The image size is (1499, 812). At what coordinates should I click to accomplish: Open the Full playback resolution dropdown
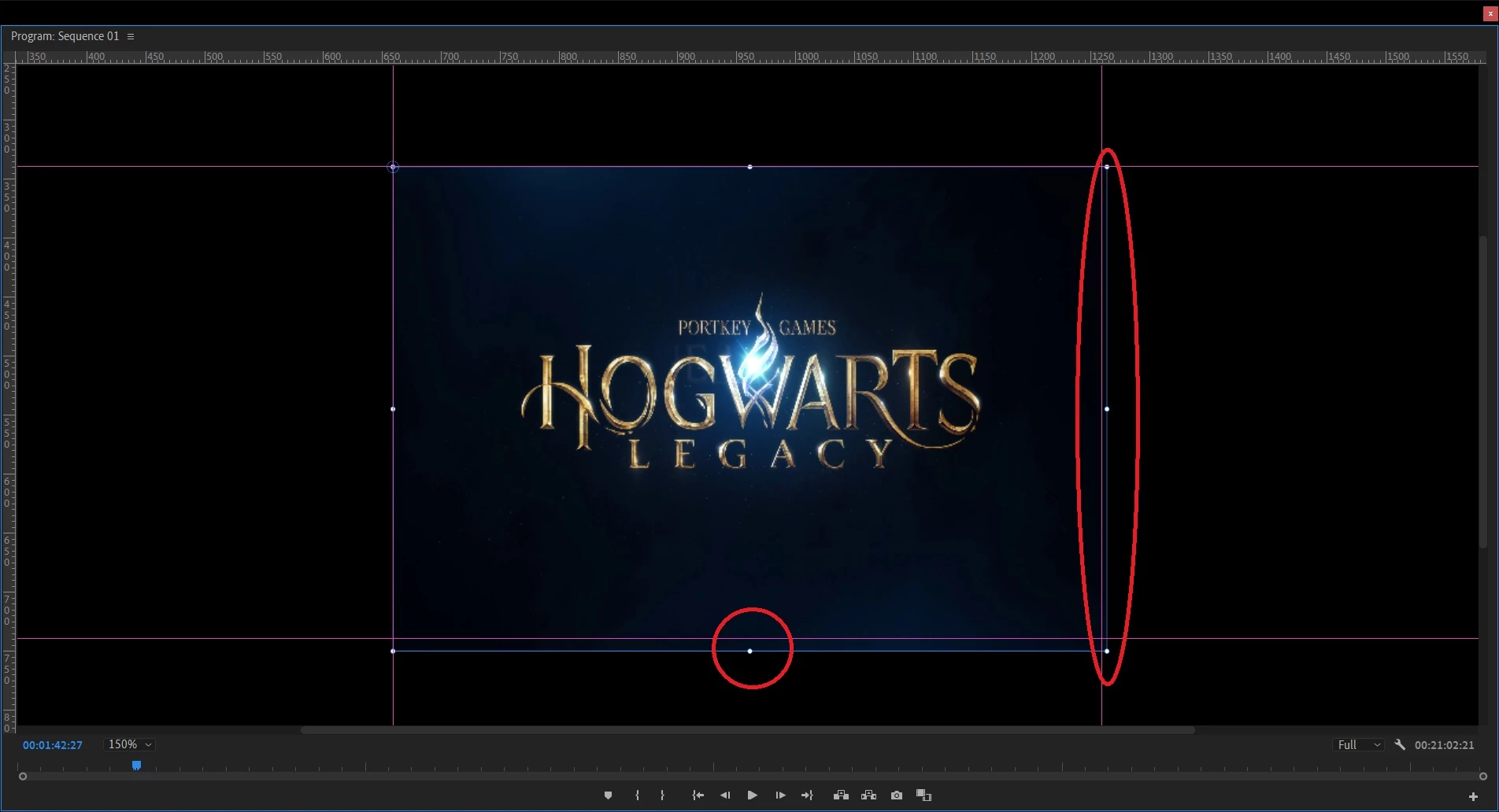[x=1359, y=744]
